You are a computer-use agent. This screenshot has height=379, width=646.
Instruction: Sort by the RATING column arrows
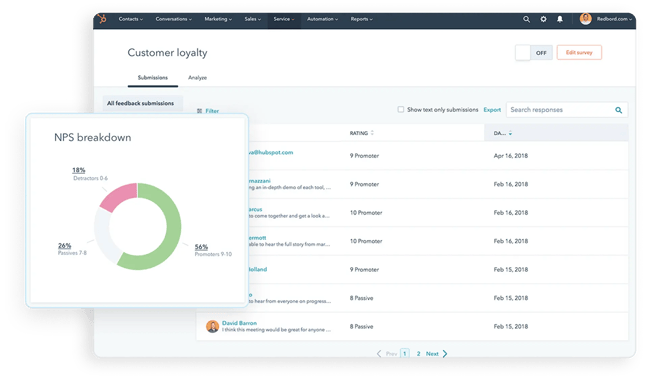[372, 133]
